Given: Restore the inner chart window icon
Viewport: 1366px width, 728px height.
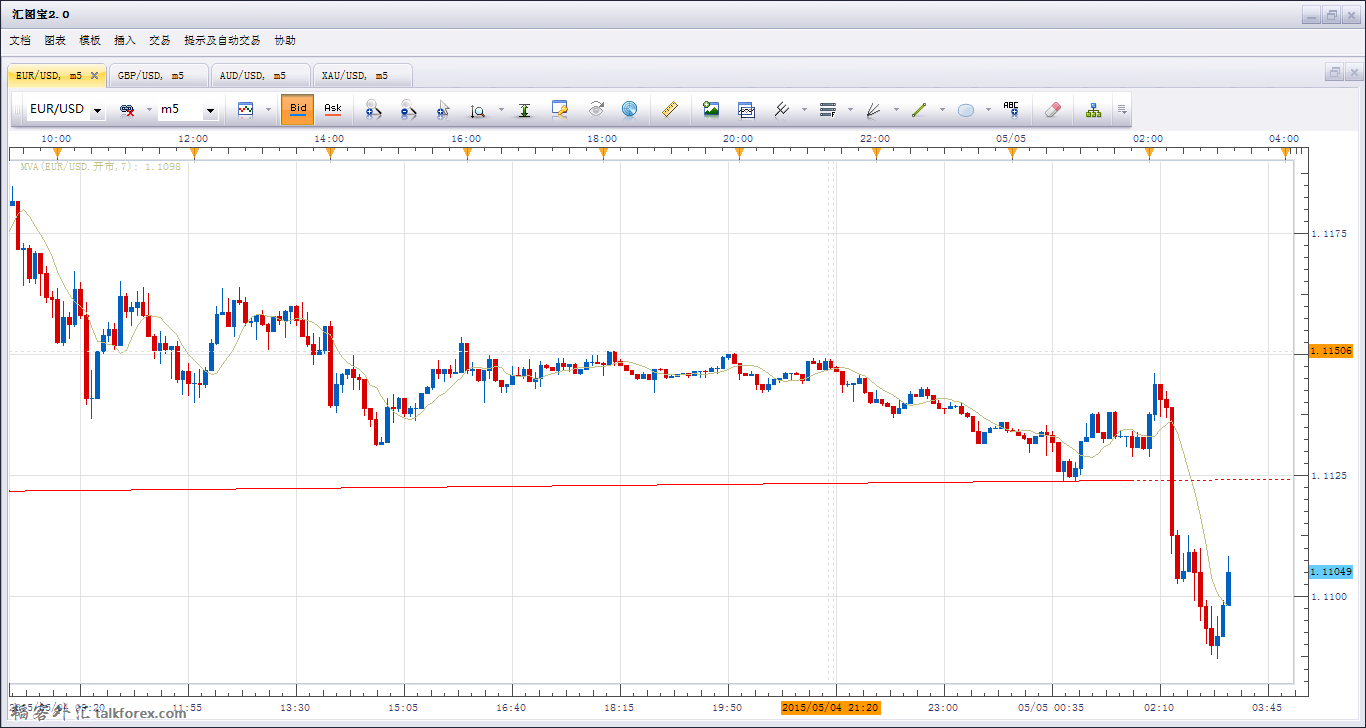Looking at the screenshot, I should point(1334,73).
